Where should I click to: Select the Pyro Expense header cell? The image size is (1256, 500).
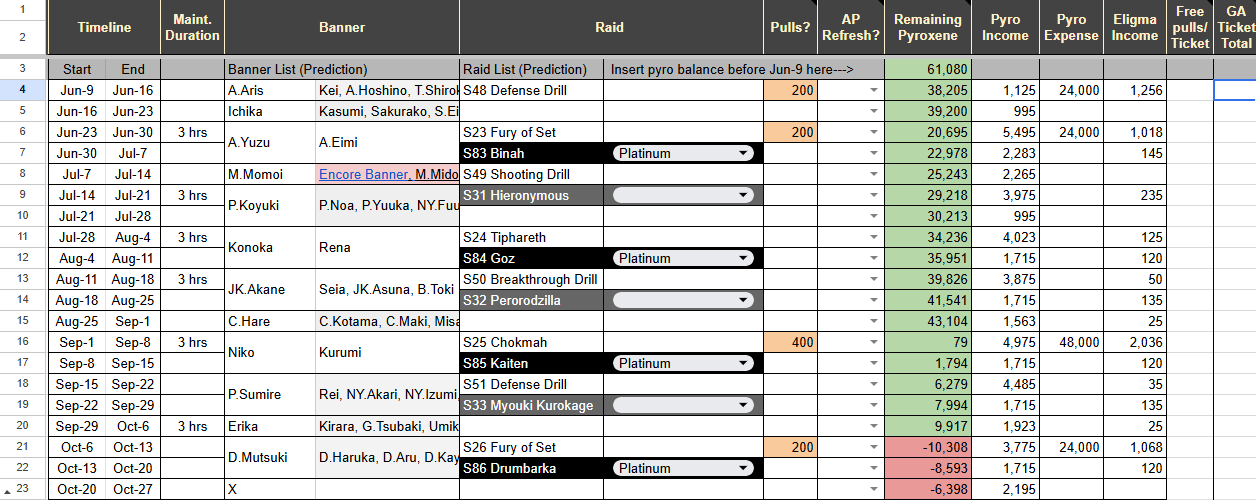tap(1071, 27)
